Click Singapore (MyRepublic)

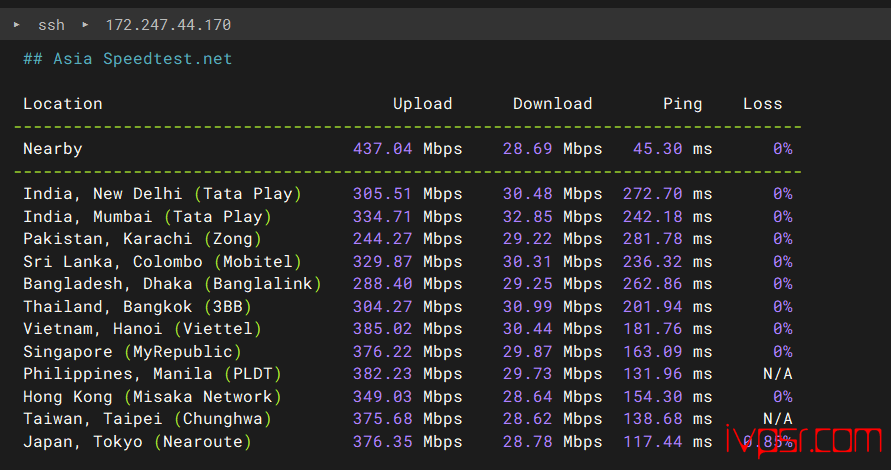coord(132,351)
